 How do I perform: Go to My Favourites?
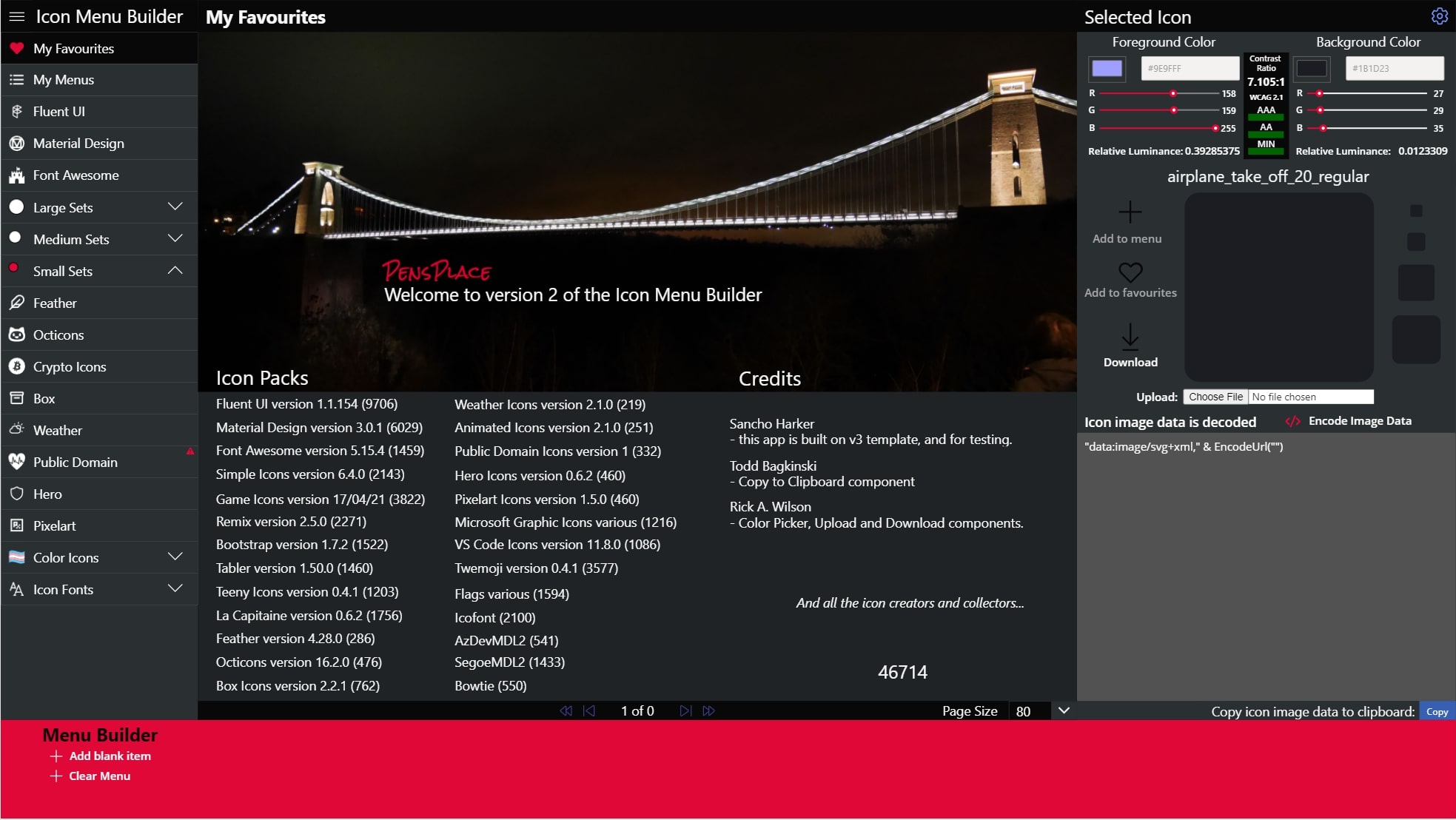pos(73,48)
